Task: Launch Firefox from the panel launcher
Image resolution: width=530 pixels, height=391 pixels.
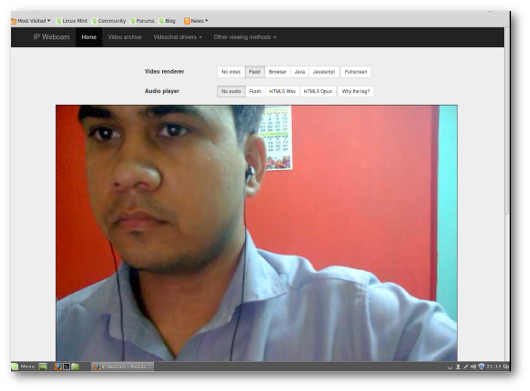Action: (58, 366)
